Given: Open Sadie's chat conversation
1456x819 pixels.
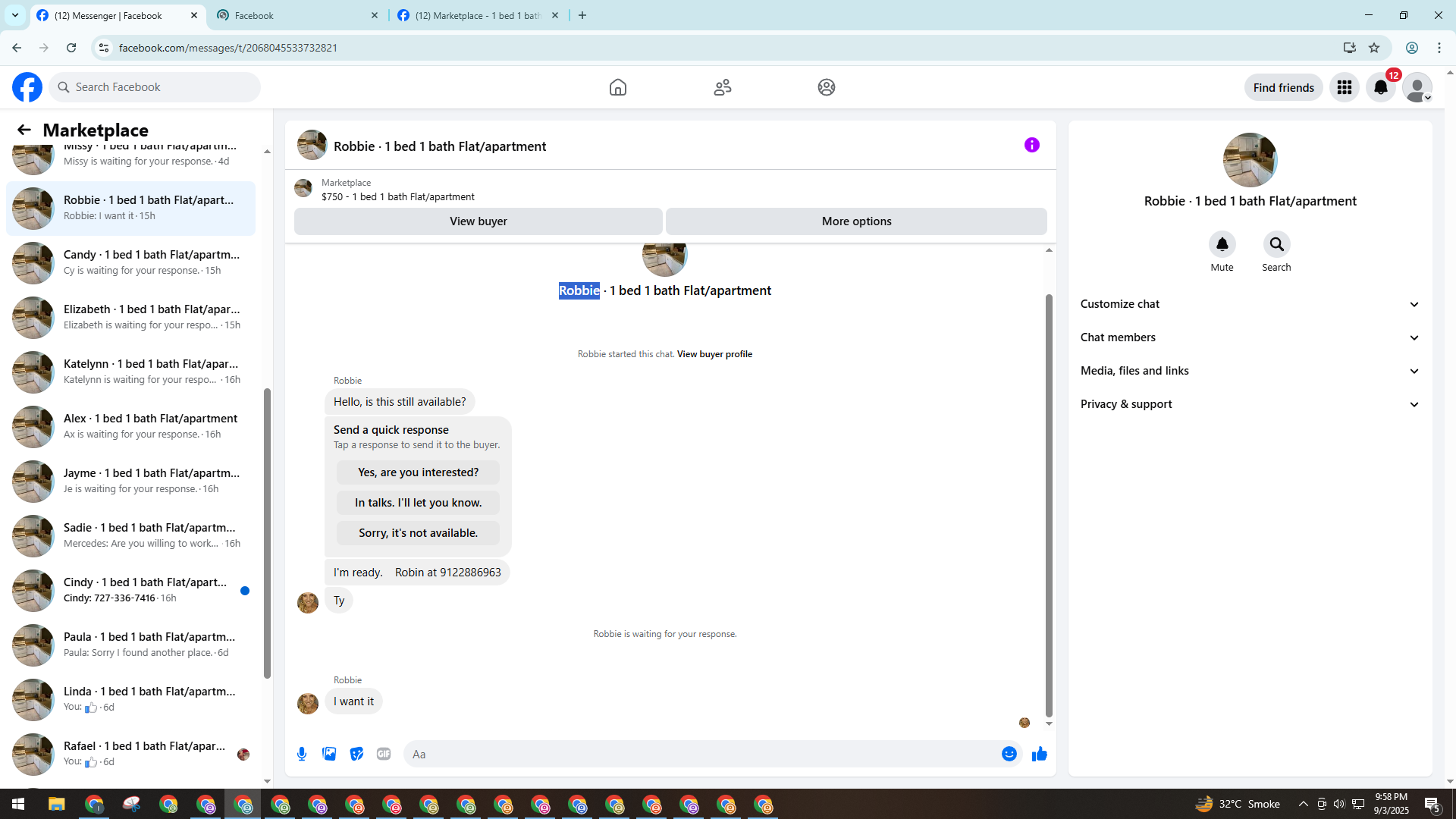Looking at the screenshot, I should coord(130,535).
